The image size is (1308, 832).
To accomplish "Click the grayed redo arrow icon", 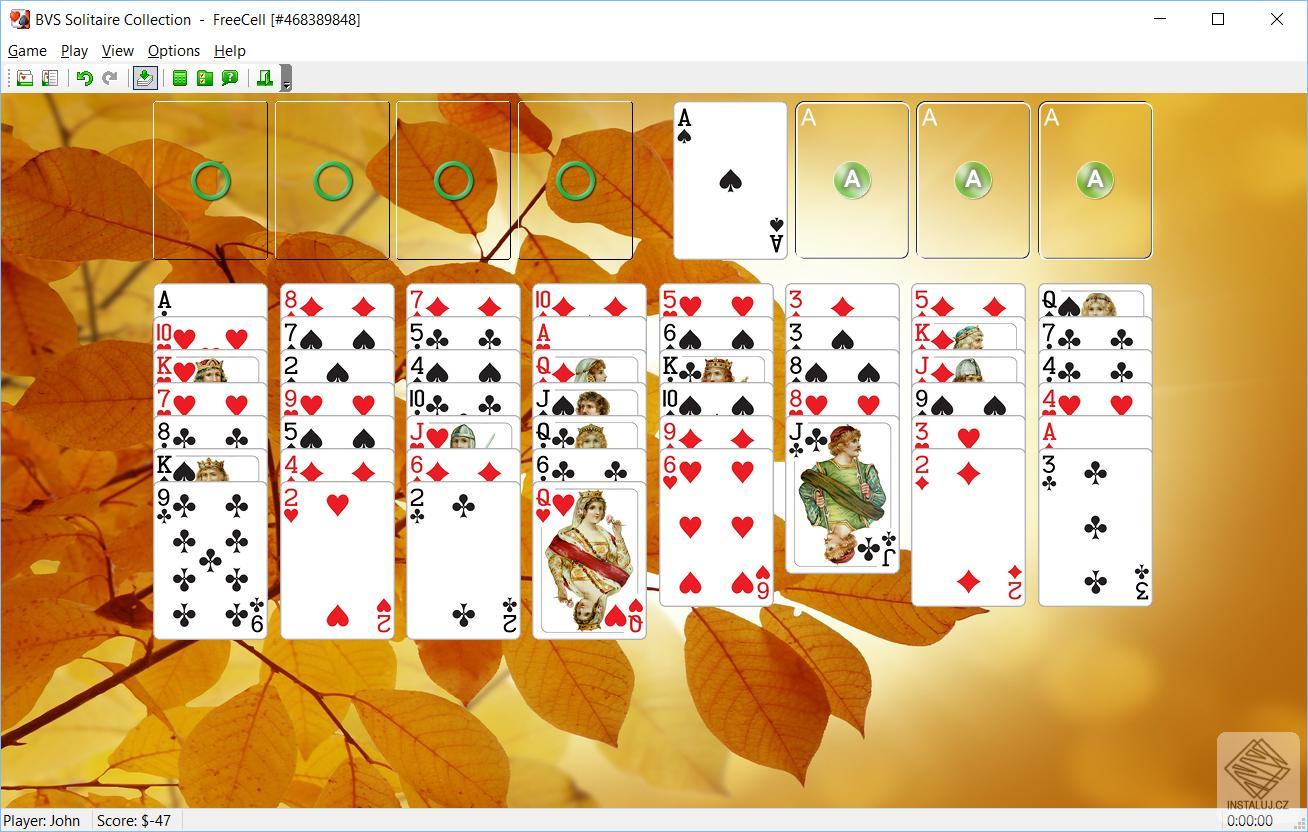I will (110, 78).
